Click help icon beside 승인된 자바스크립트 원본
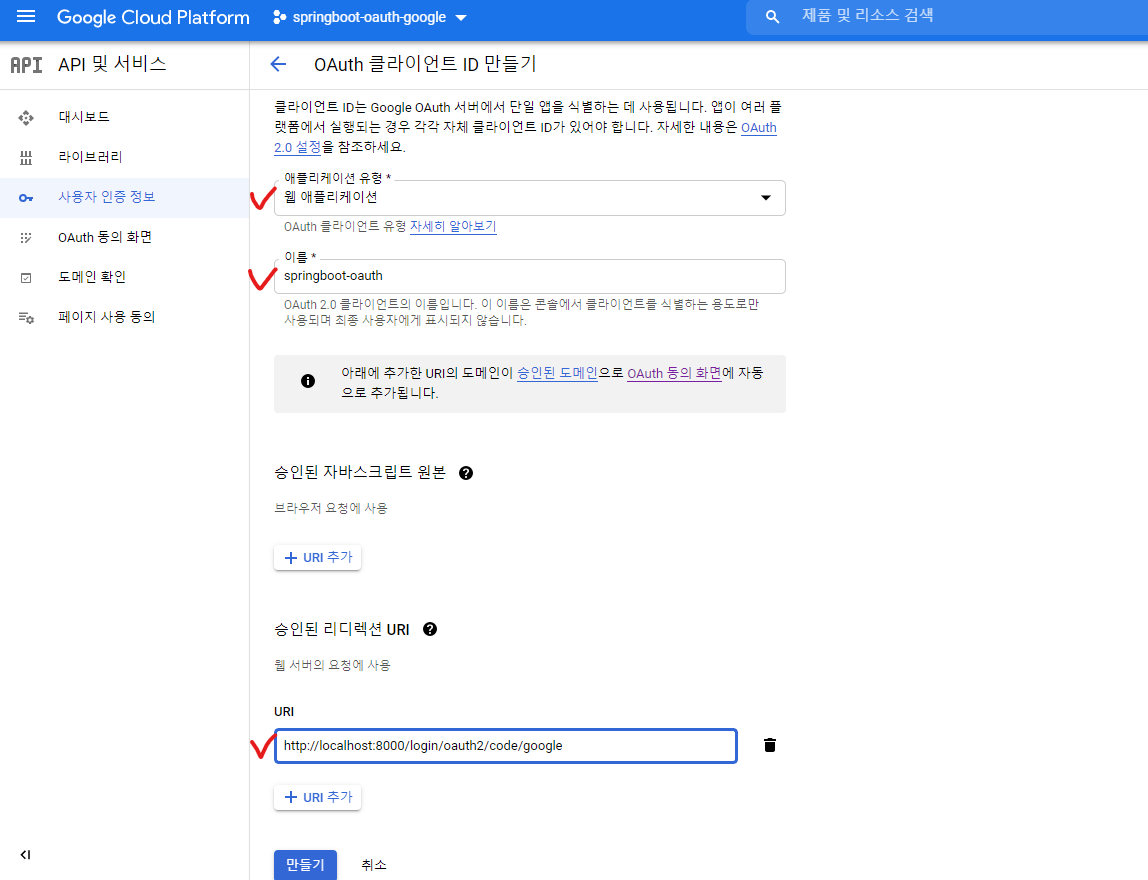 pos(466,473)
